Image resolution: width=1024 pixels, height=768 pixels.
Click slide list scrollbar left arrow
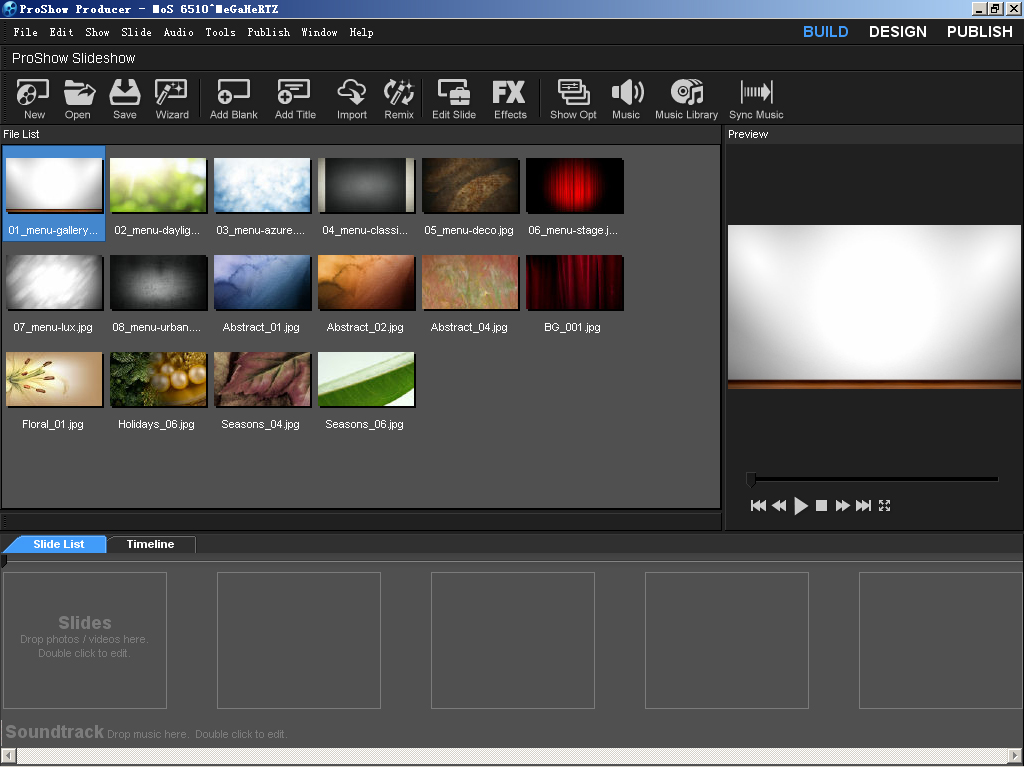(x=8, y=755)
